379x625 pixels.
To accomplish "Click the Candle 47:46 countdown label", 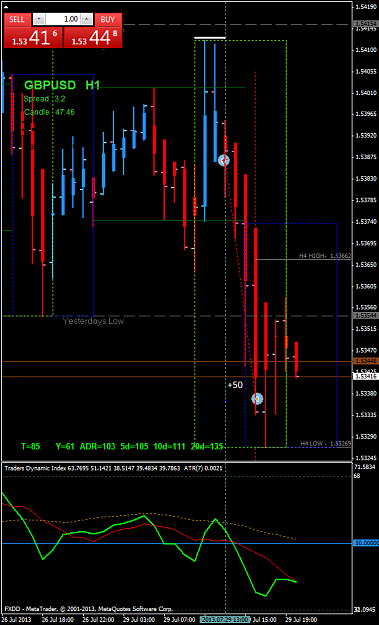I will pyautogui.click(x=49, y=112).
